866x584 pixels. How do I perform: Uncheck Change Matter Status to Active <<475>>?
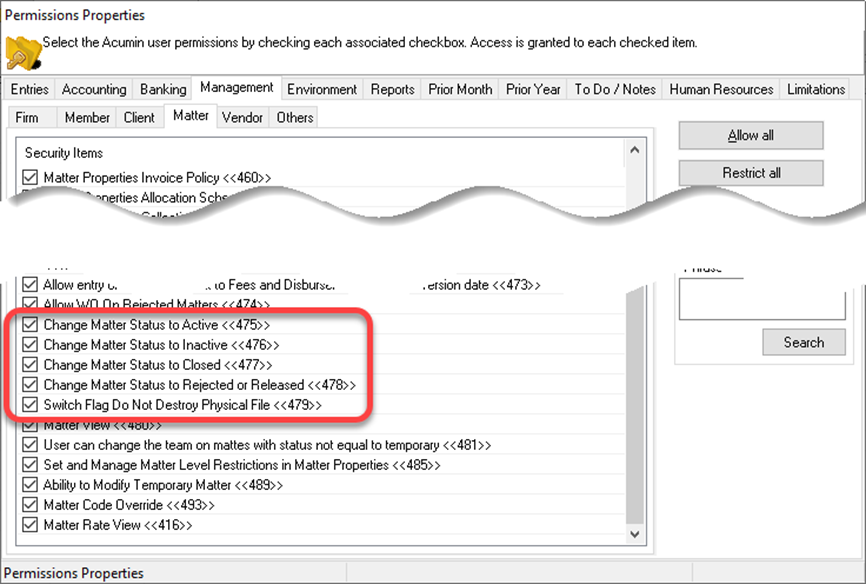[30, 324]
